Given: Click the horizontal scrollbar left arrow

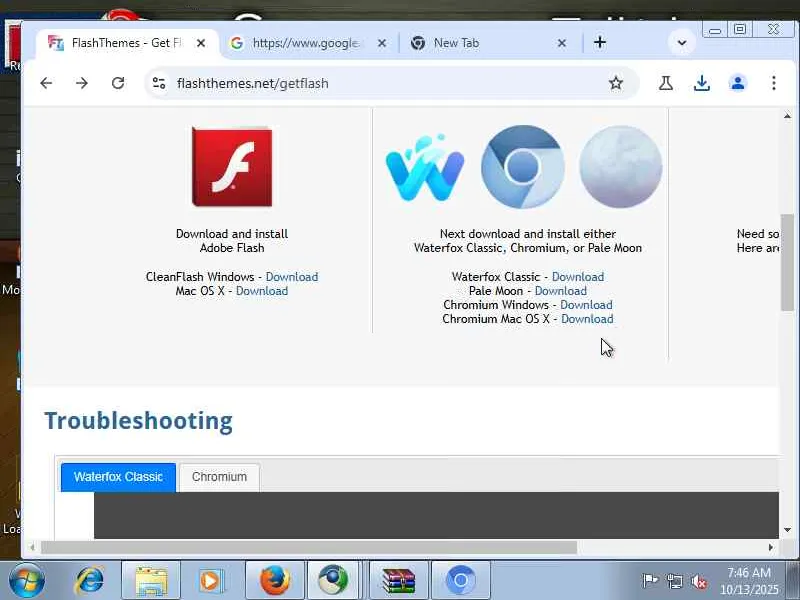Looking at the screenshot, I should coord(32,547).
